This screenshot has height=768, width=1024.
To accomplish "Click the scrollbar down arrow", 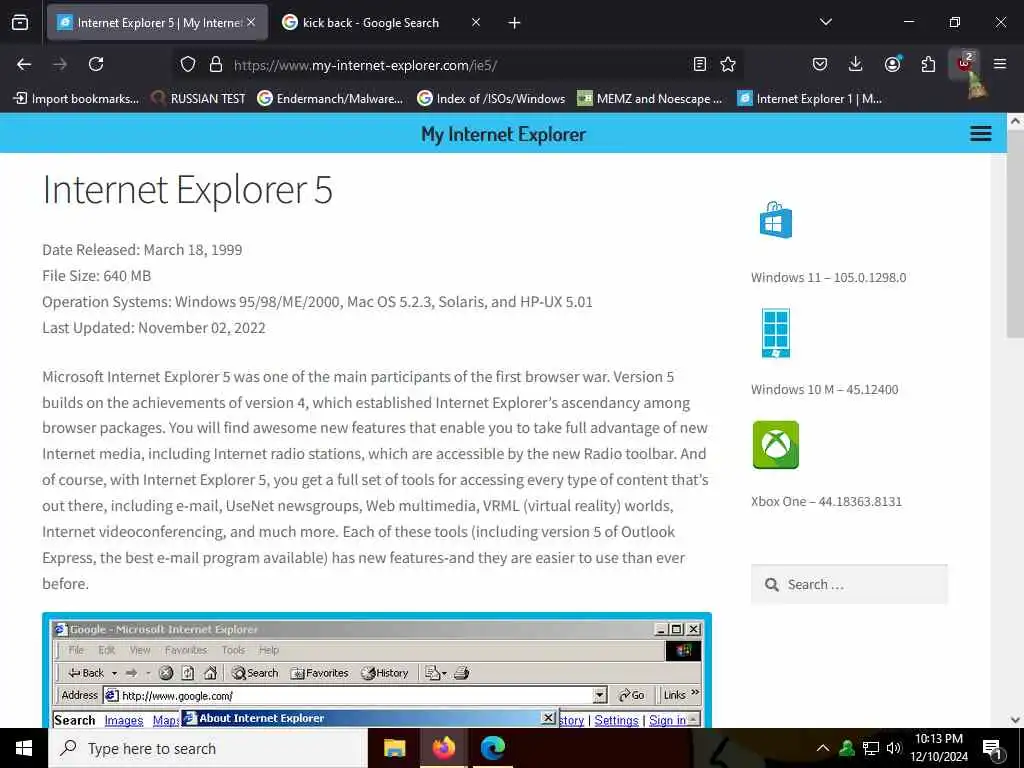I will (1015, 720).
